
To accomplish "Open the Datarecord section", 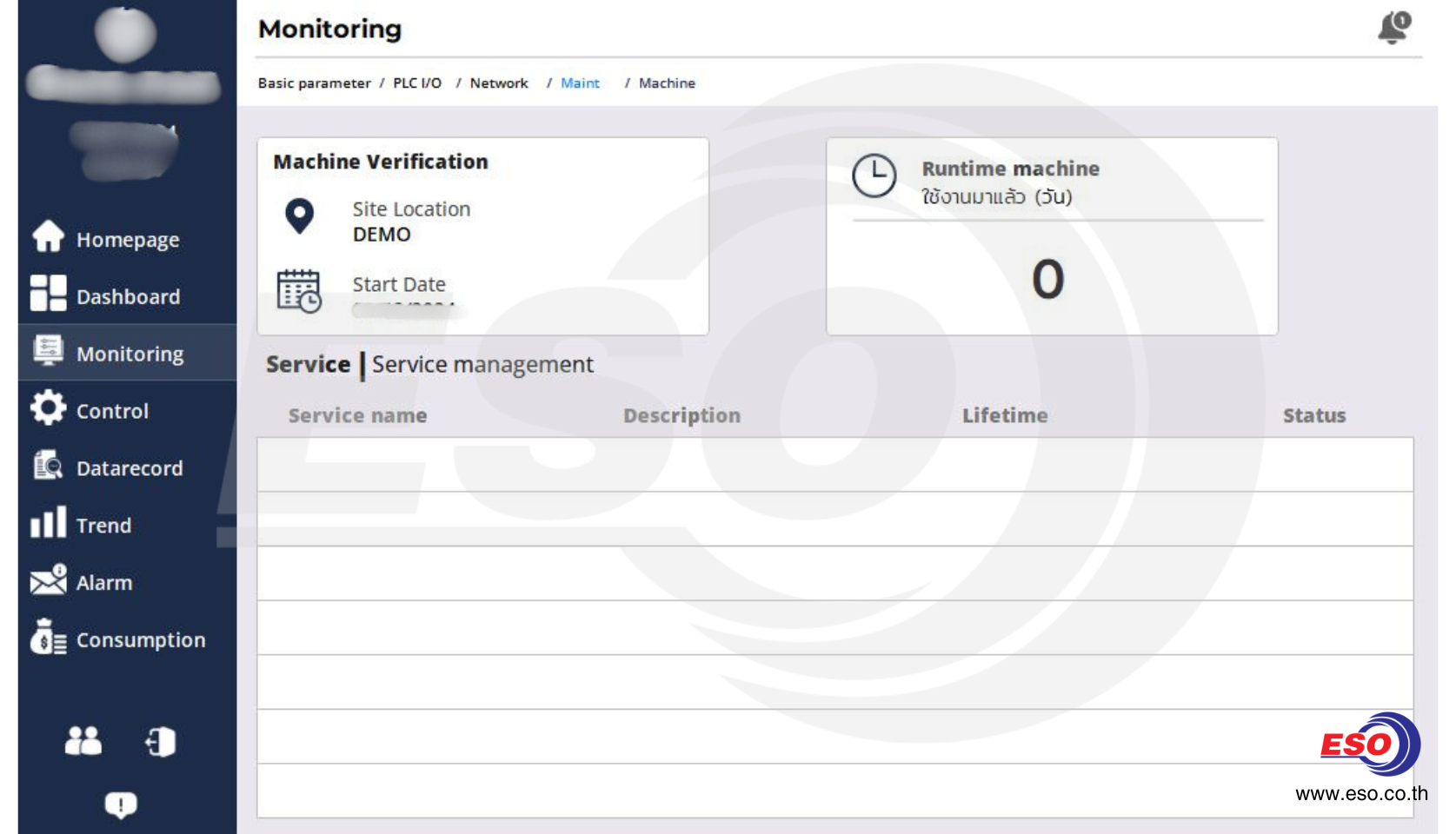I will (129, 468).
